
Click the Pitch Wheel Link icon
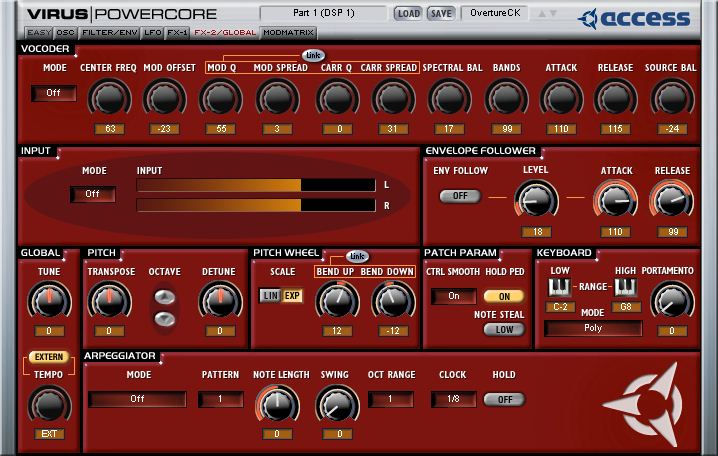(357, 257)
